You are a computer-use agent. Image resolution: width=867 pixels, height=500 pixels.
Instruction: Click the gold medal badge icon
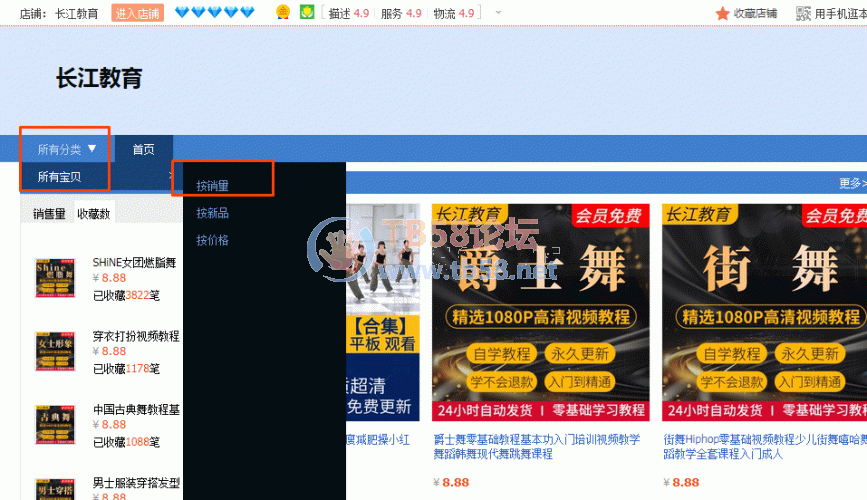(283, 13)
